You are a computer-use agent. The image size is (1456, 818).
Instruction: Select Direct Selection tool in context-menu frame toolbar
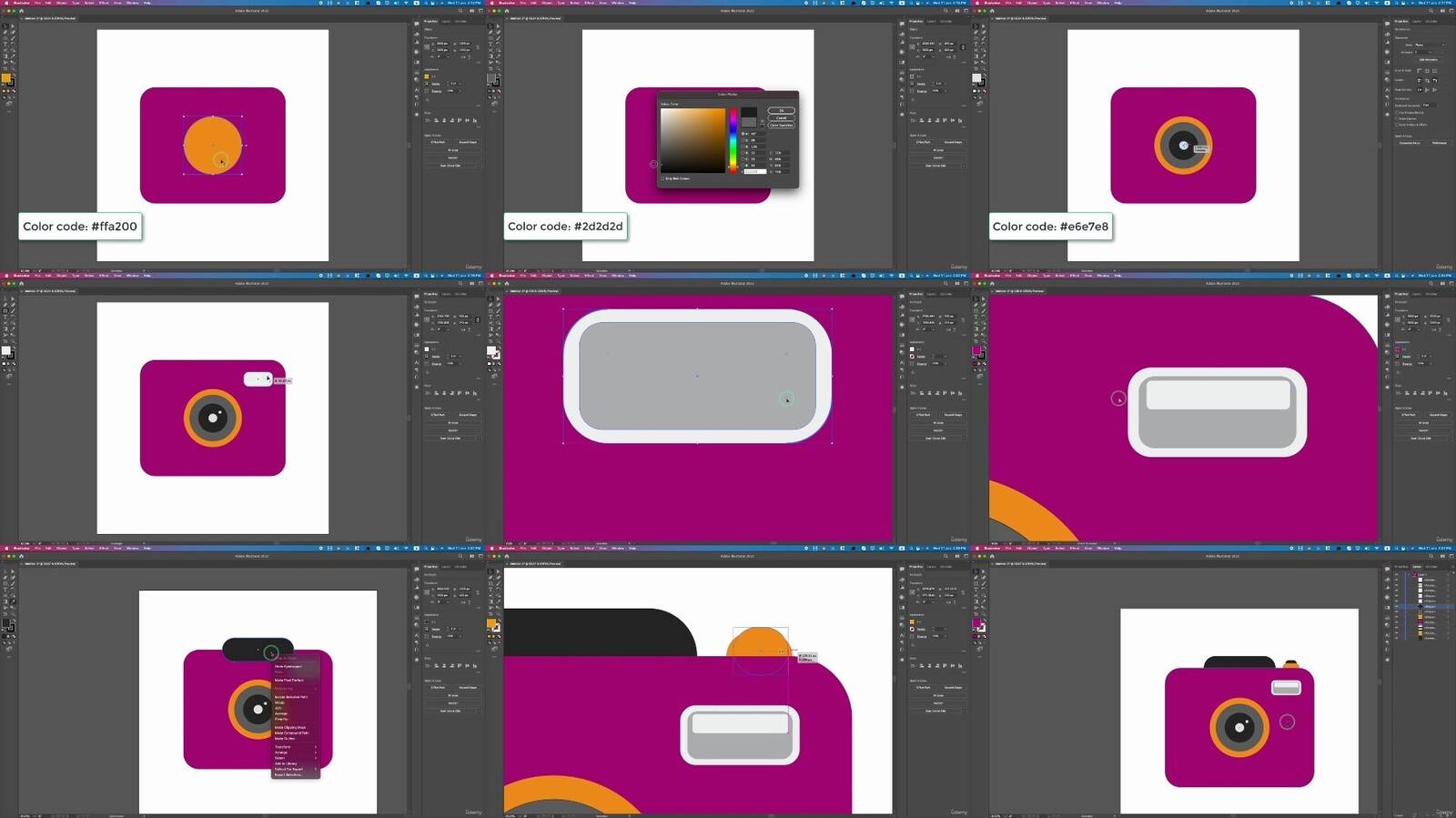12,571
